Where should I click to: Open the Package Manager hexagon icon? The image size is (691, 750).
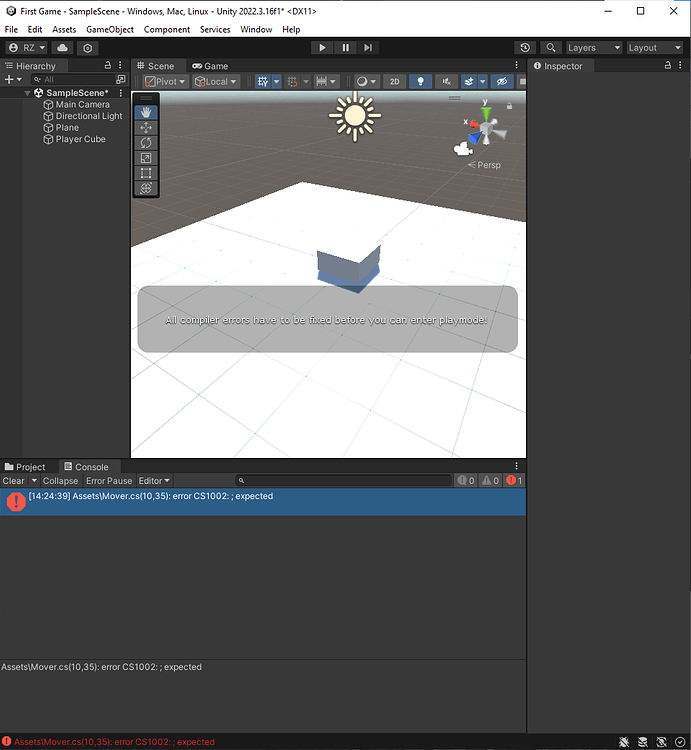[88, 48]
